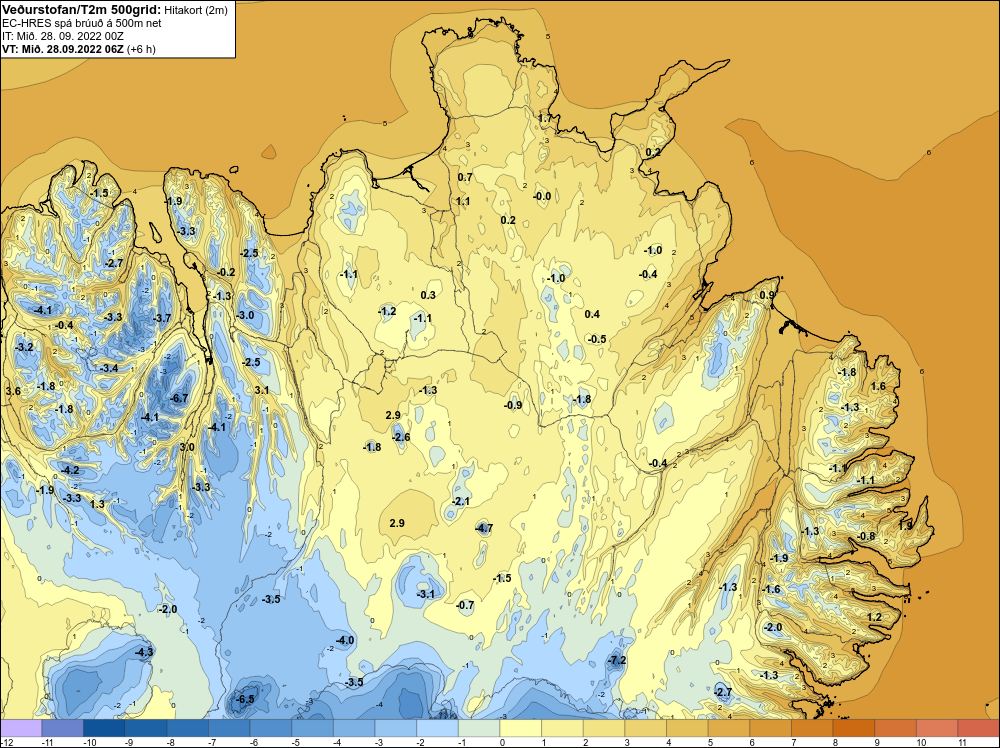The height and width of the screenshot is (748, 1000).
Task: Click the "(+6 h)" forecast offset
Action: pos(142,49)
